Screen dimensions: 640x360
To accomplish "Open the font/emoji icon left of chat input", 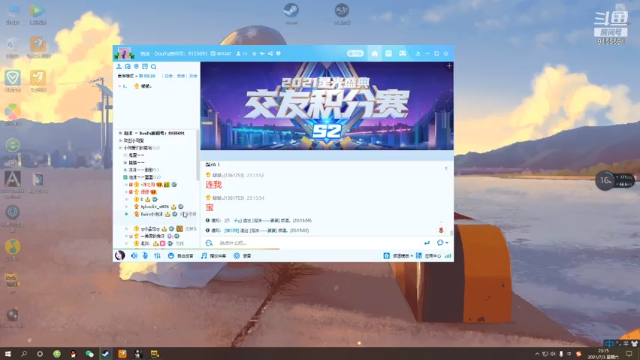I will coord(209,243).
